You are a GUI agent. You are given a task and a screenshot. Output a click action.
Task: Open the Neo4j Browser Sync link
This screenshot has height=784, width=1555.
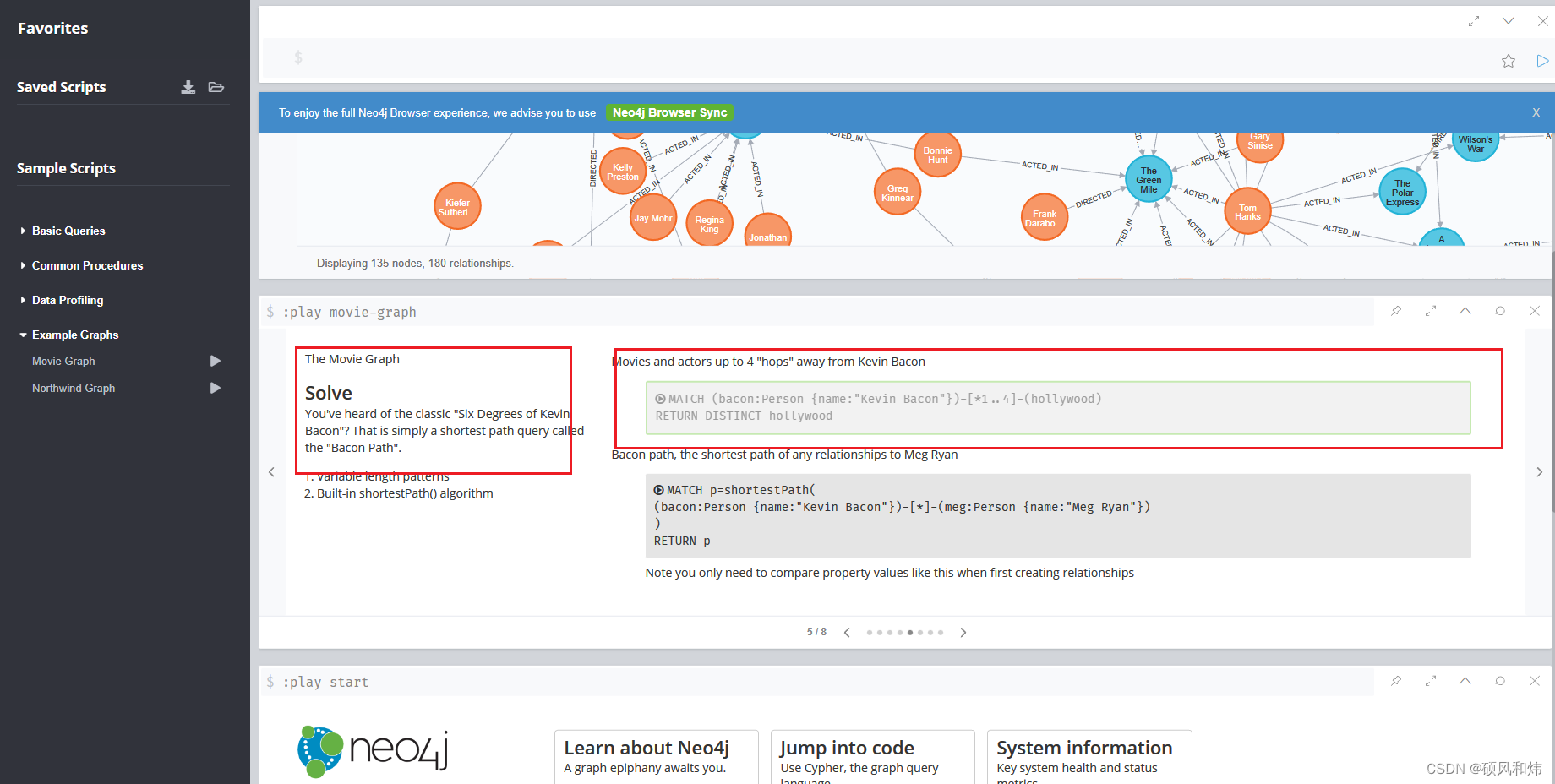coord(669,112)
